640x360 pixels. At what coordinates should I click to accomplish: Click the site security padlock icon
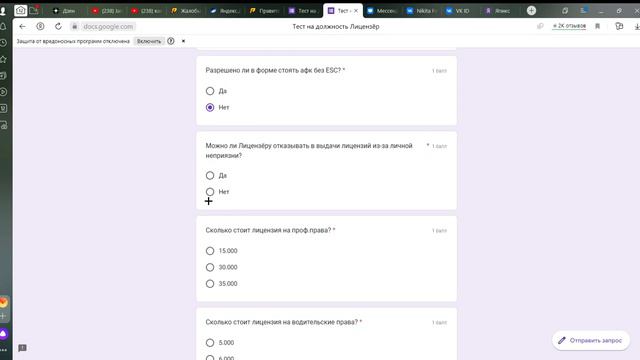[74, 27]
